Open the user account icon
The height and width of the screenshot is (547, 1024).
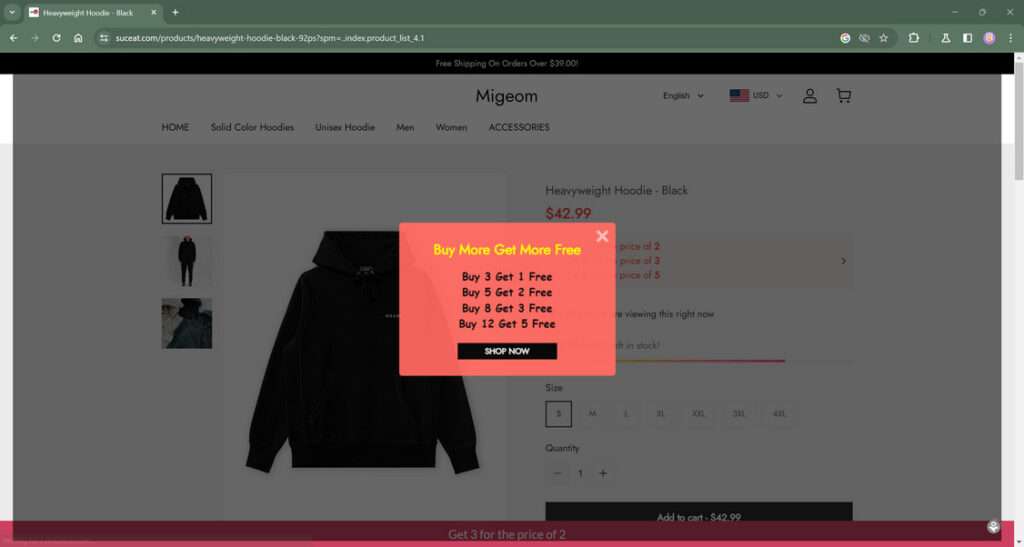pyautogui.click(x=810, y=96)
